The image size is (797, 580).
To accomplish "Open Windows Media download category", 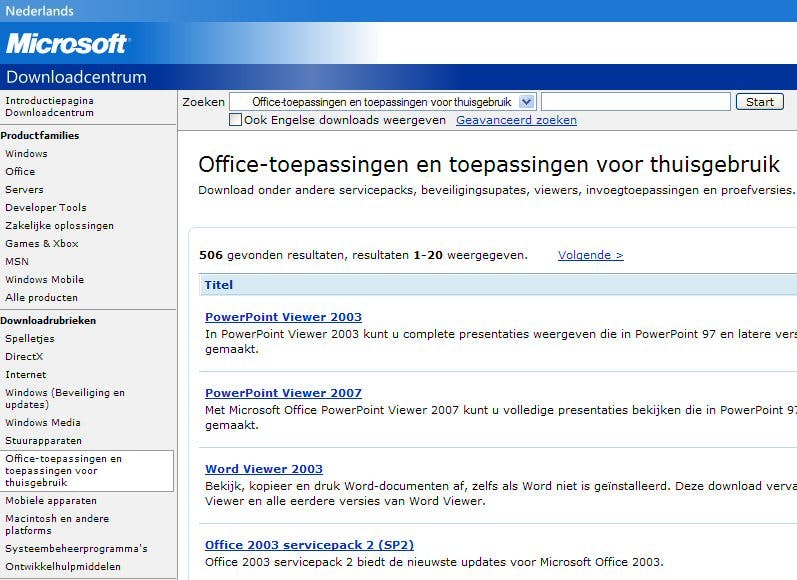I will 43,422.
